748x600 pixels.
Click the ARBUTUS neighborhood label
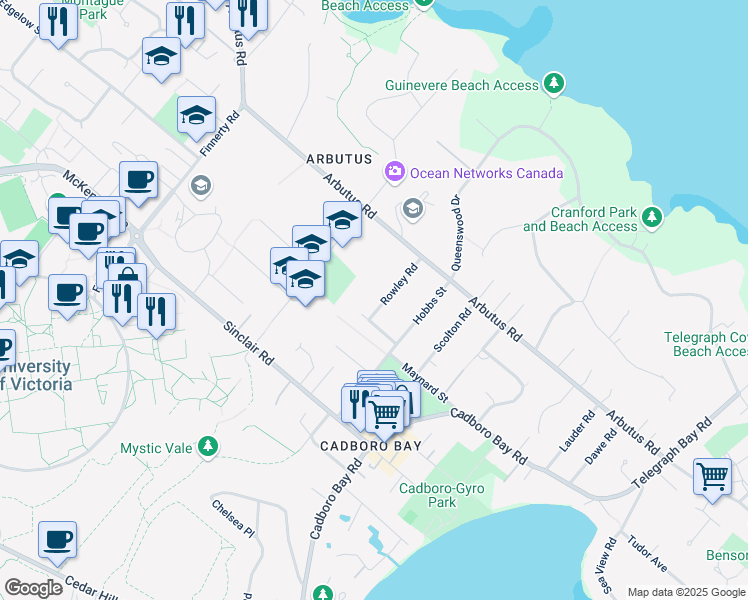coord(339,159)
